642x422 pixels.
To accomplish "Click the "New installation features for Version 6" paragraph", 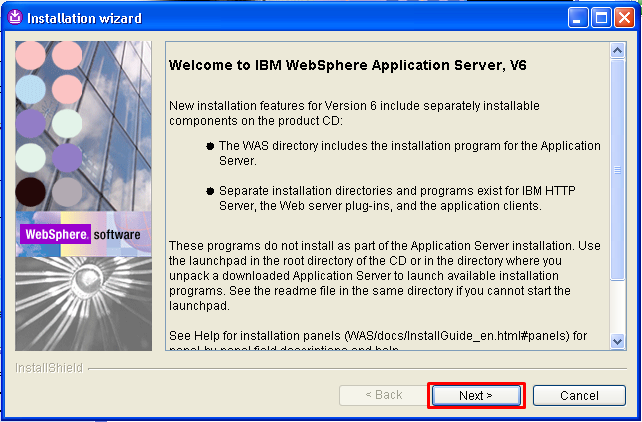I will (354, 113).
